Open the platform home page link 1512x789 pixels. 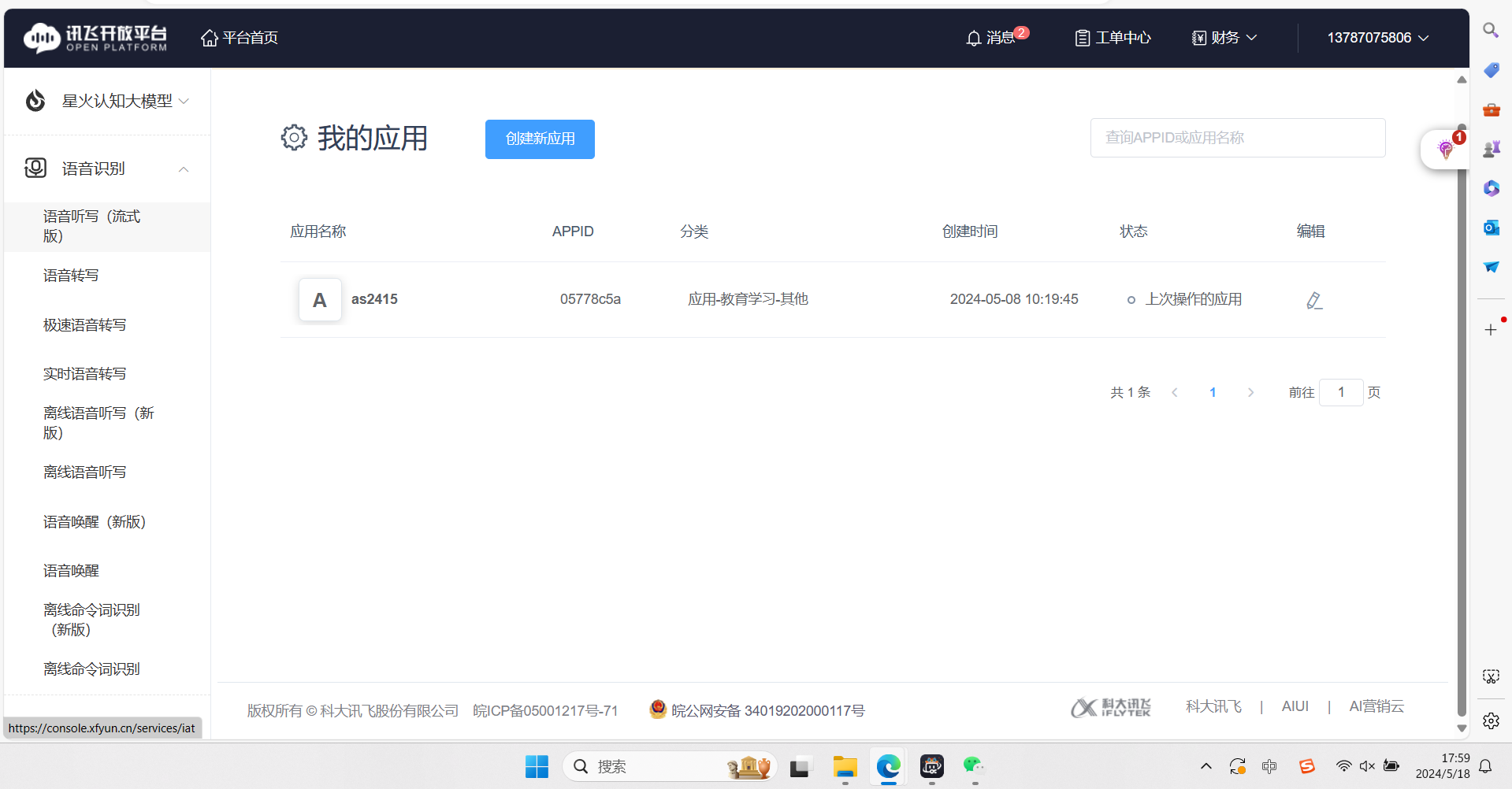click(x=240, y=38)
